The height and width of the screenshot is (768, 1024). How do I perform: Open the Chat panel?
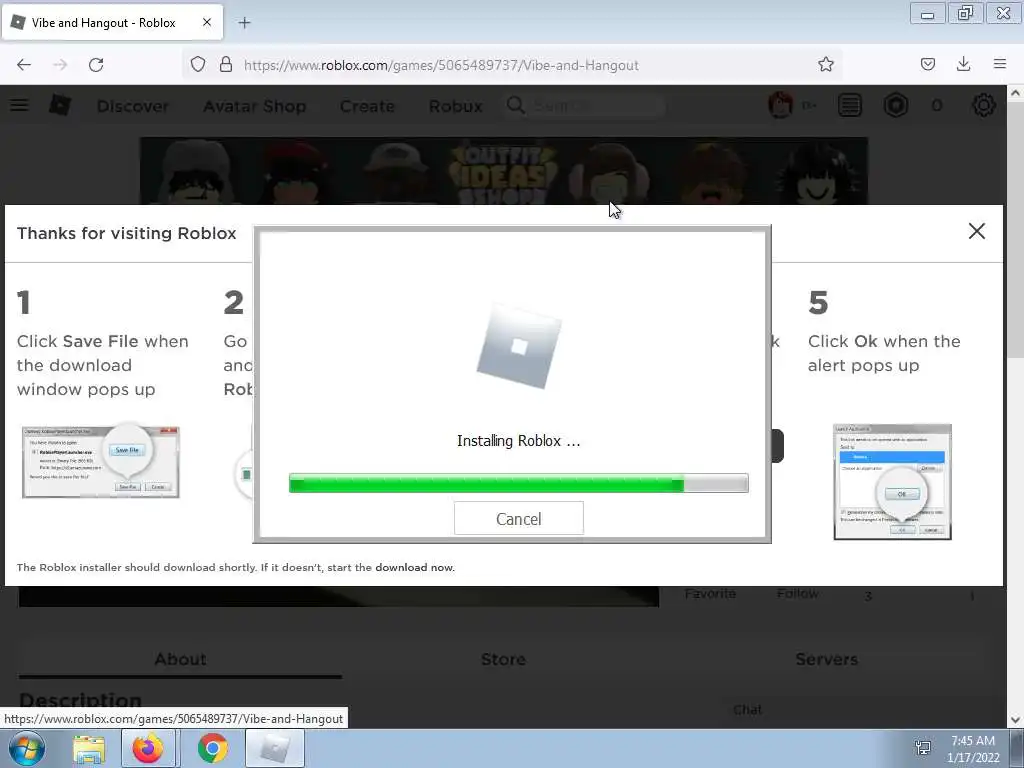coord(747,710)
